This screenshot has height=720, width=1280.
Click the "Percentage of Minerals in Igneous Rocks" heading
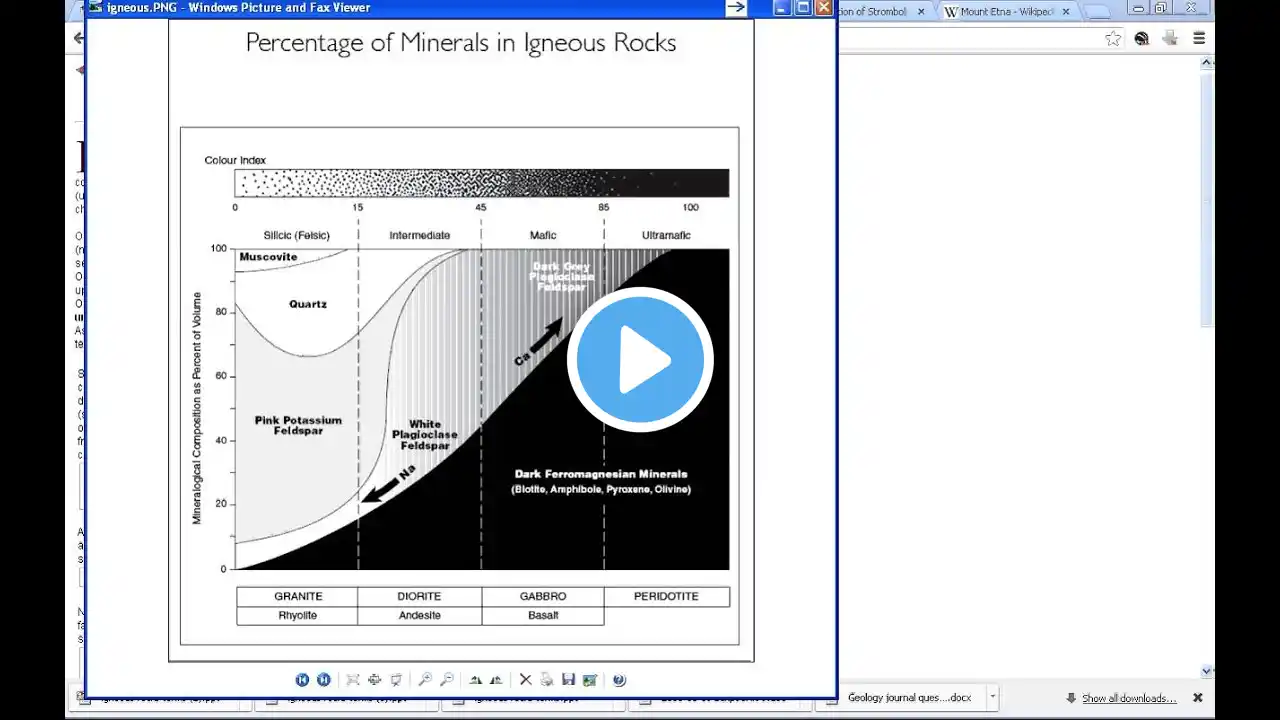click(461, 43)
